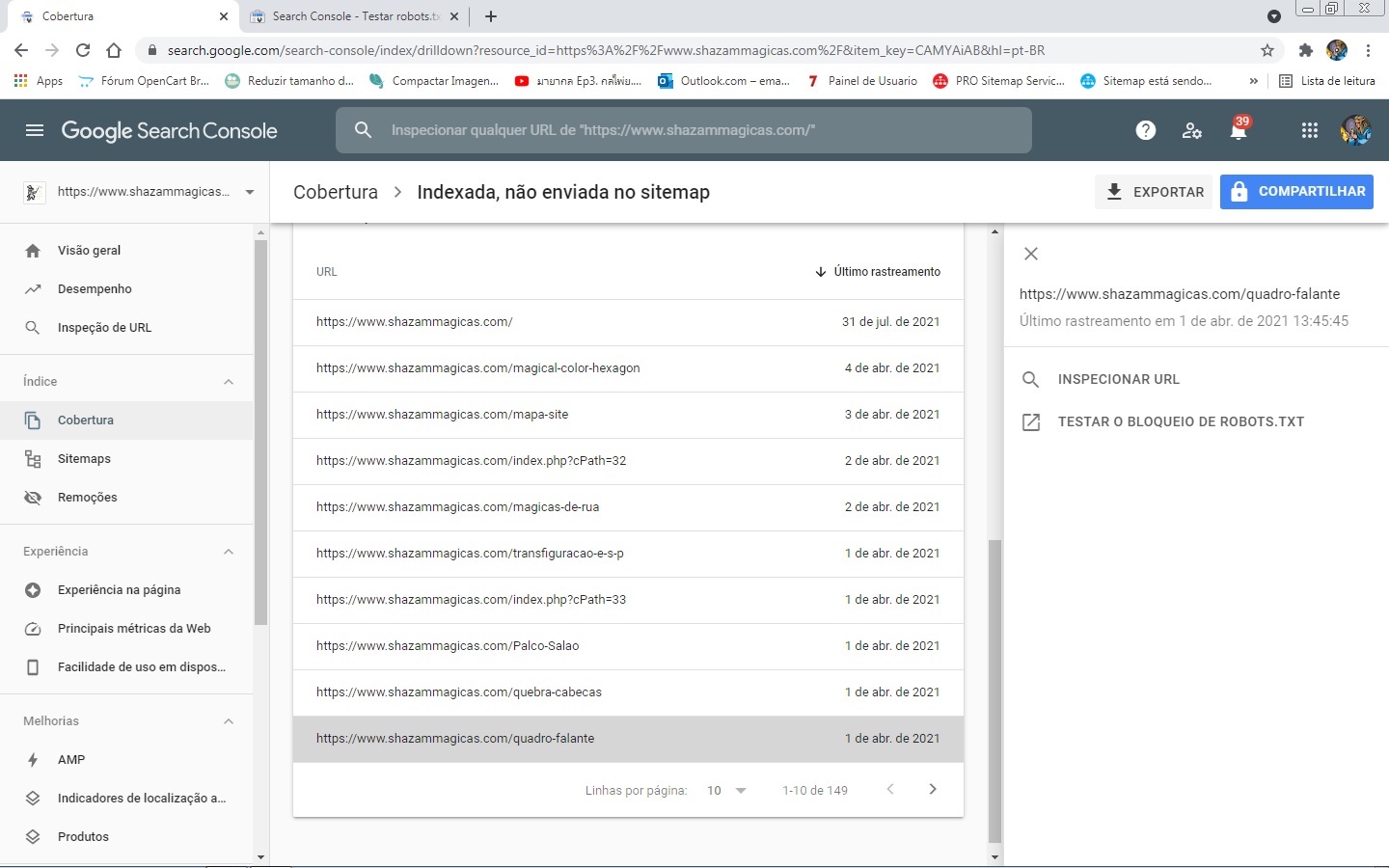Click the EXPORTAR button

point(1154,192)
